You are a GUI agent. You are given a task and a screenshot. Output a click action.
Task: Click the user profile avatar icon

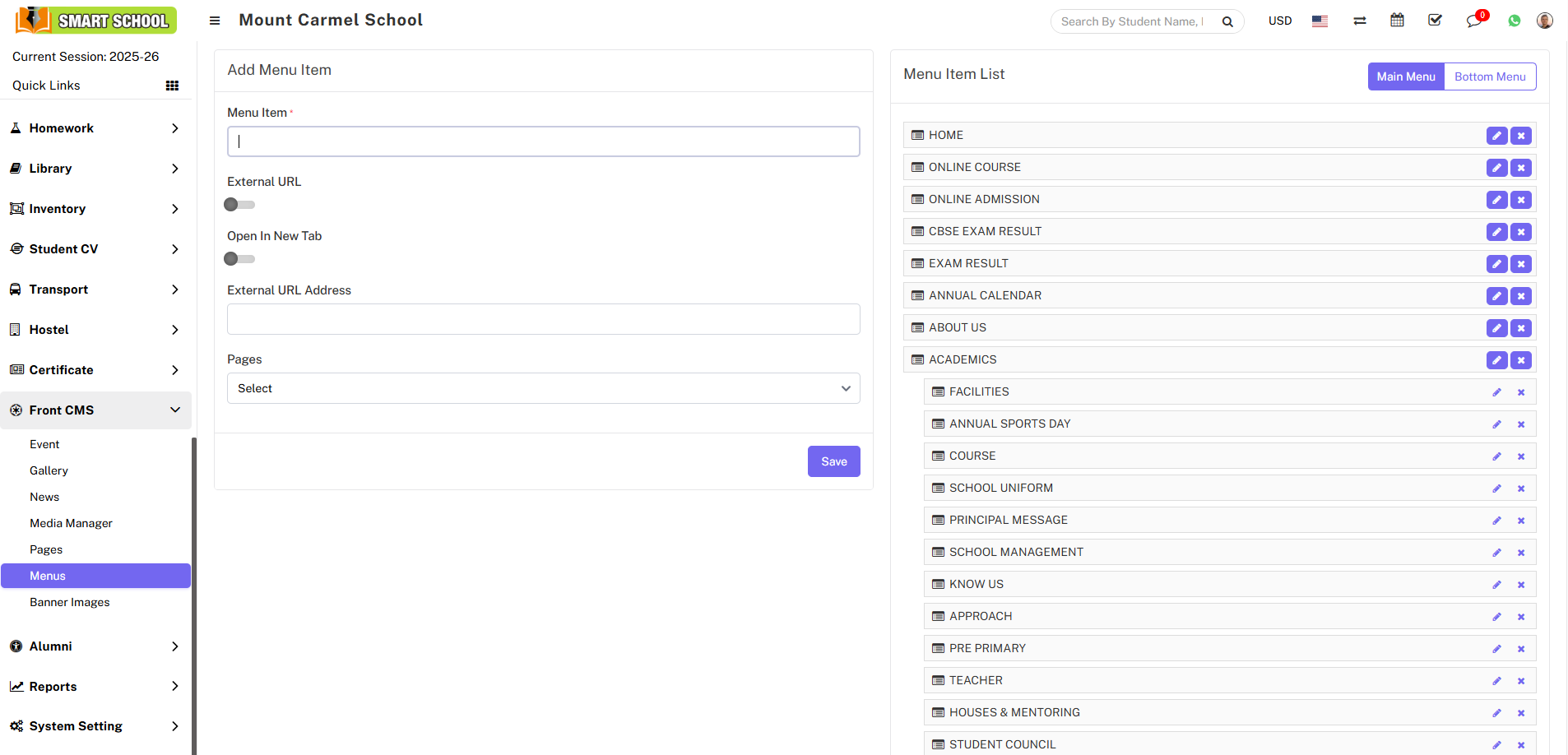tap(1545, 20)
